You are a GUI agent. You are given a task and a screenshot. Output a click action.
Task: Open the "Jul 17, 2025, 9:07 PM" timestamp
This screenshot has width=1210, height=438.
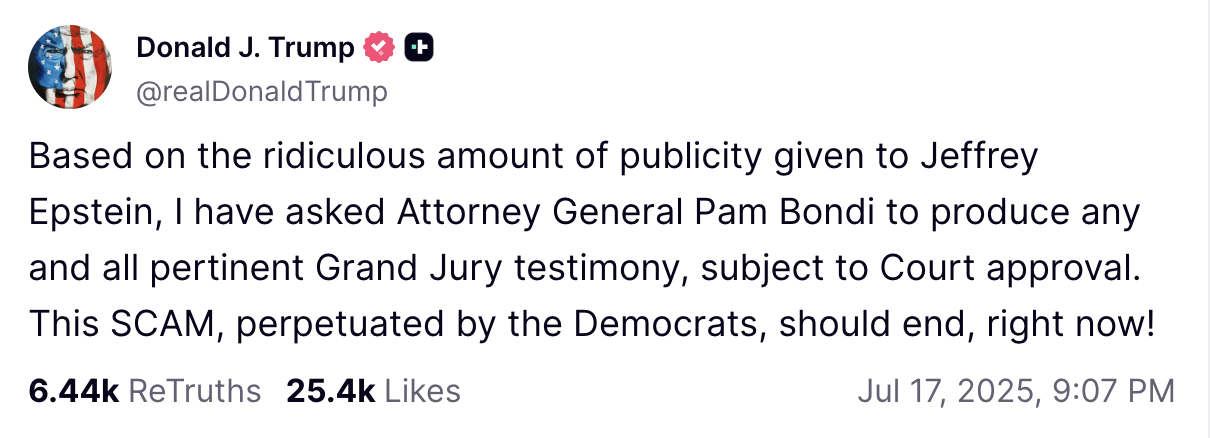[x=1015, y=391]
